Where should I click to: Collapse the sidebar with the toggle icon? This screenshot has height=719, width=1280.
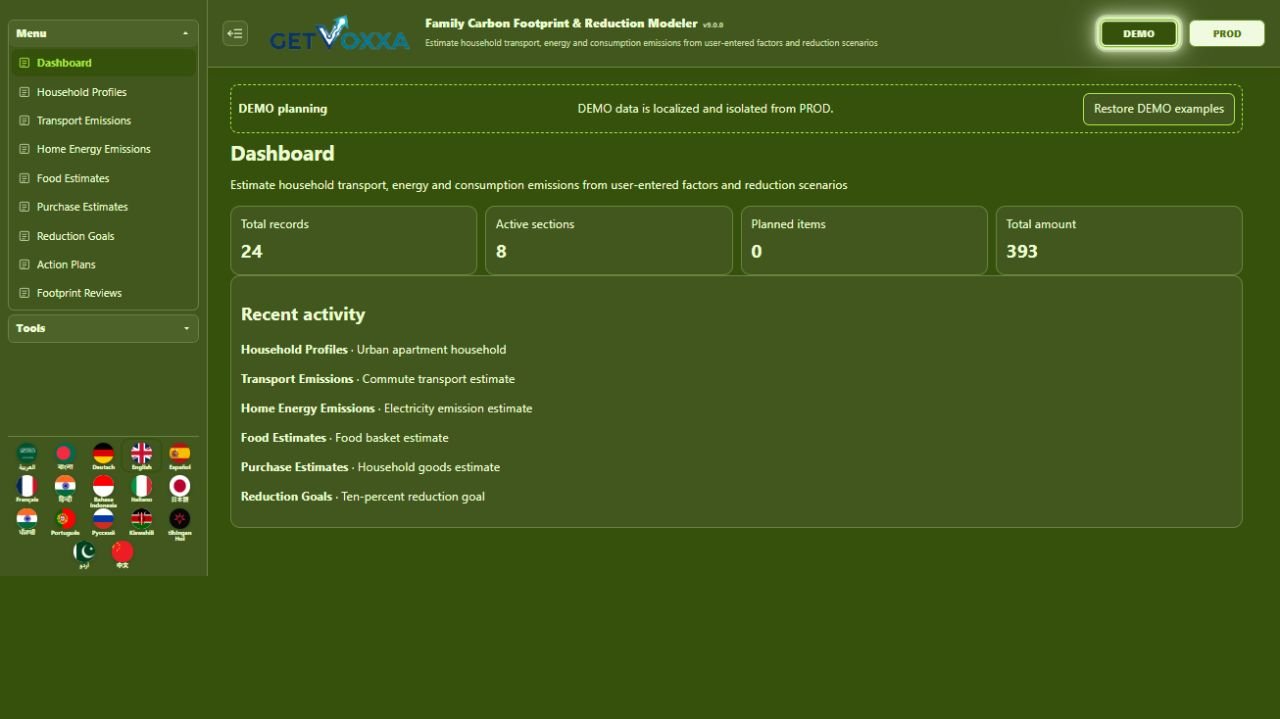[235, 33]
